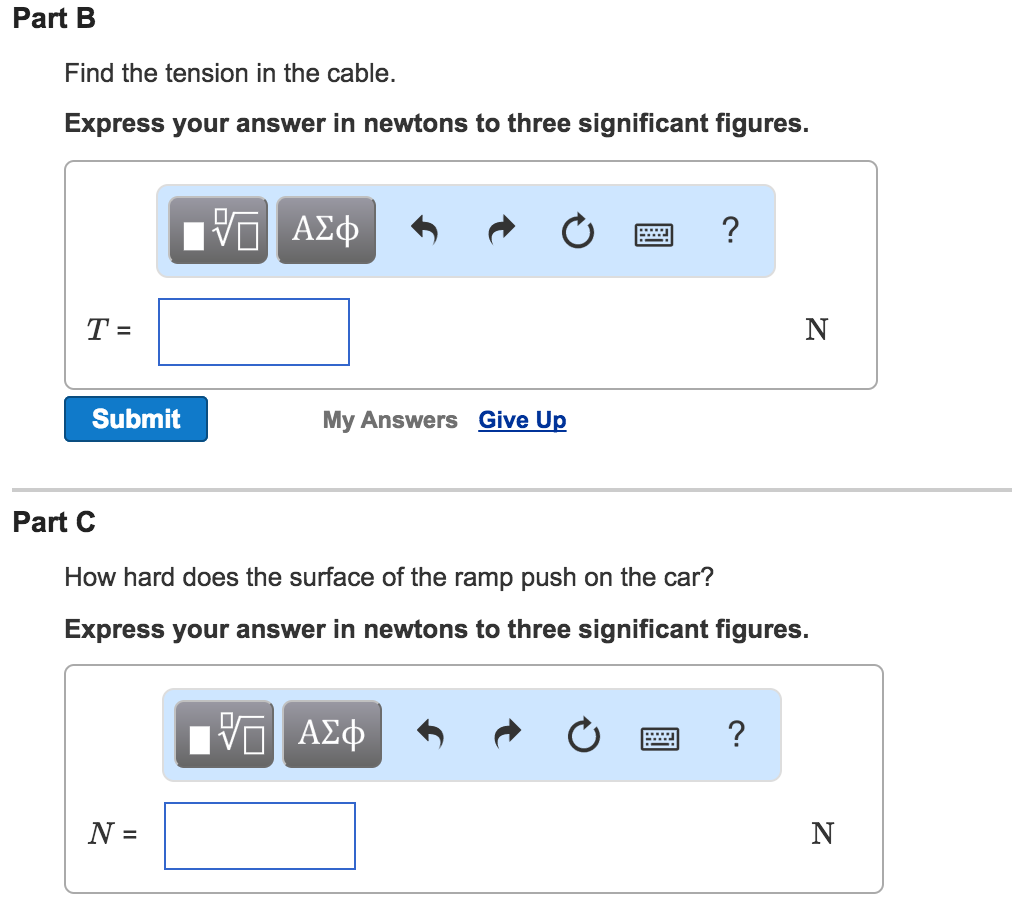The image size is (1012, 900).
Task: Click the Part C heading
Action: pyautogui.click(x=54, y=522)
